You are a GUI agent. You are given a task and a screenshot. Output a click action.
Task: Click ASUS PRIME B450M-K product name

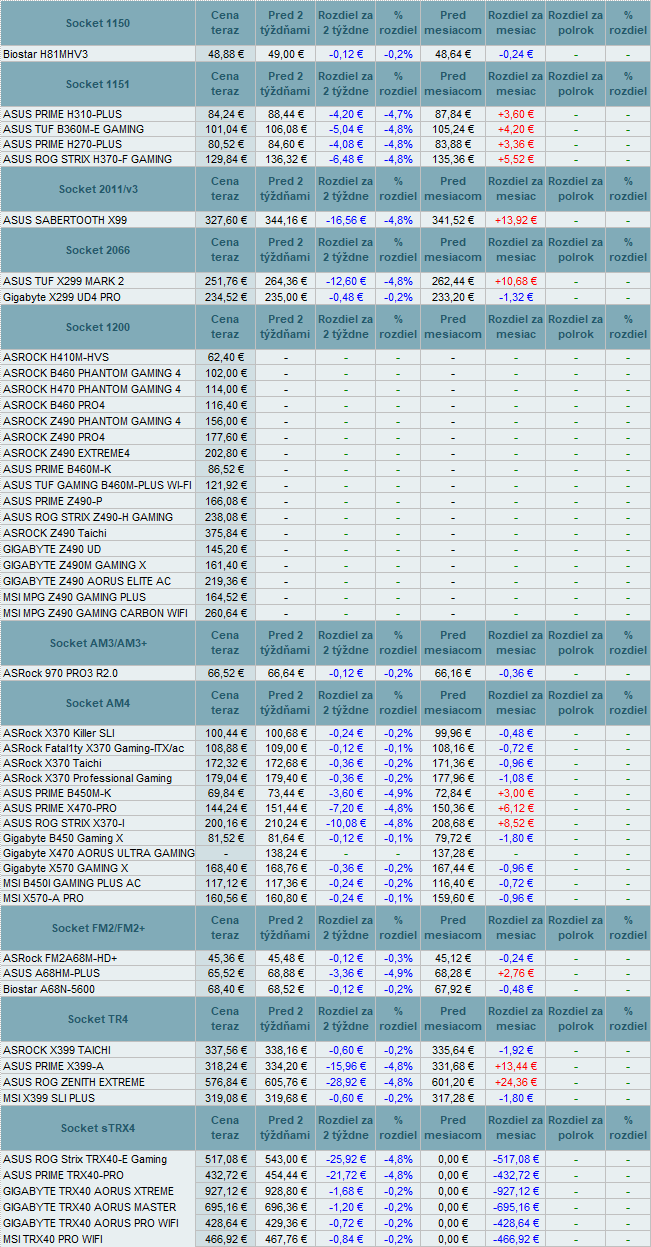(58, 793)
